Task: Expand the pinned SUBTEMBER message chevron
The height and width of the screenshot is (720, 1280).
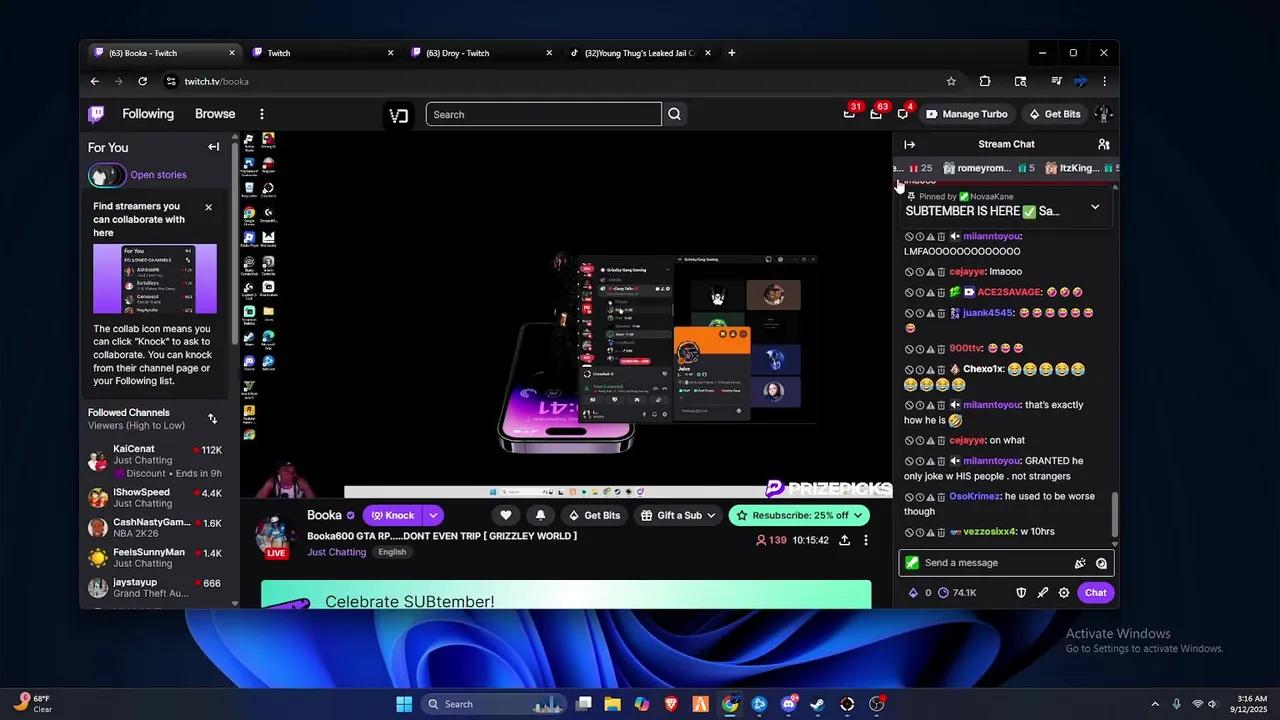Action: click(x=1095, y=207)
